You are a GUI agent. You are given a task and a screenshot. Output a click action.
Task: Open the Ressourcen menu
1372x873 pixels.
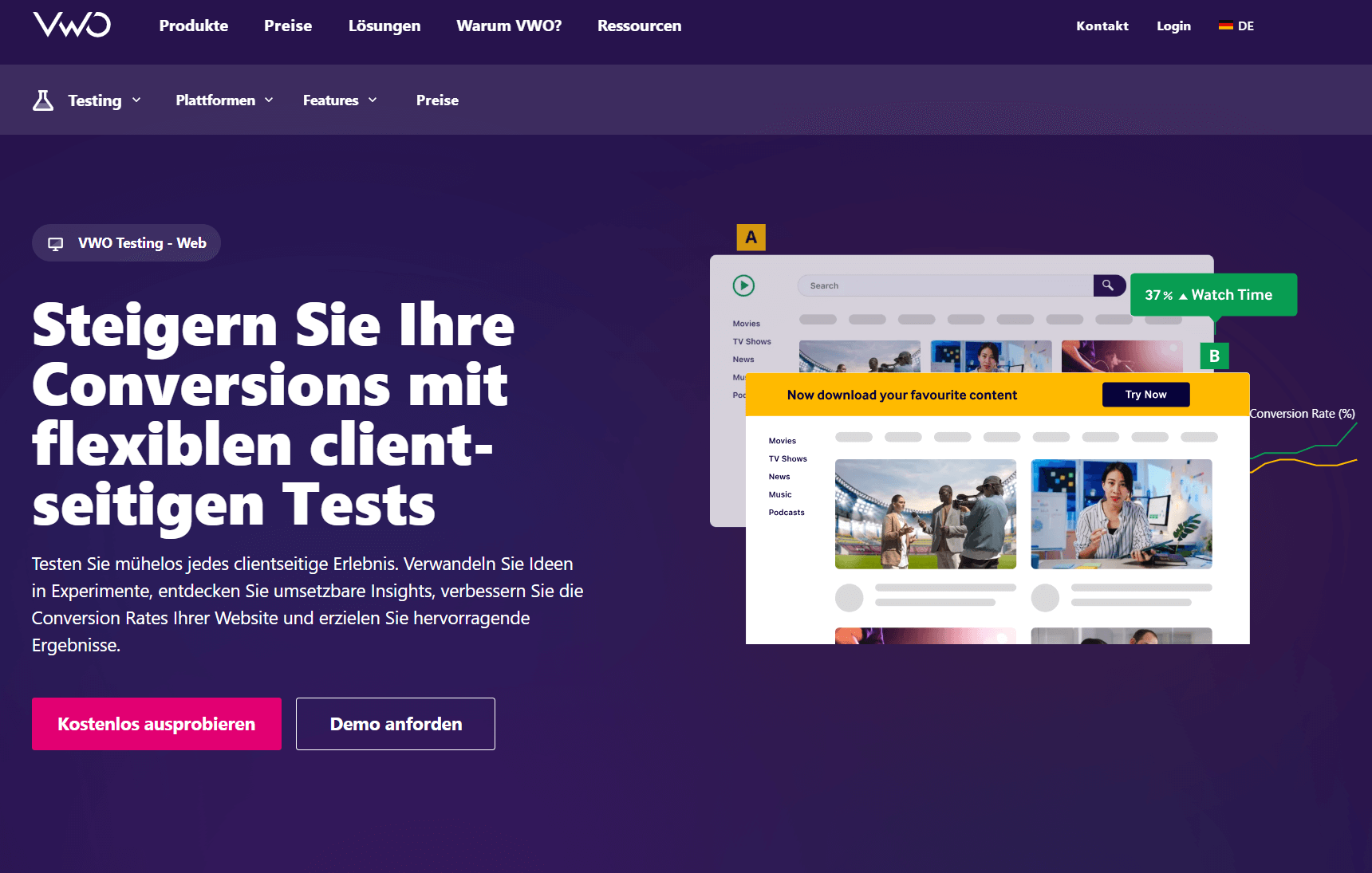640,26
